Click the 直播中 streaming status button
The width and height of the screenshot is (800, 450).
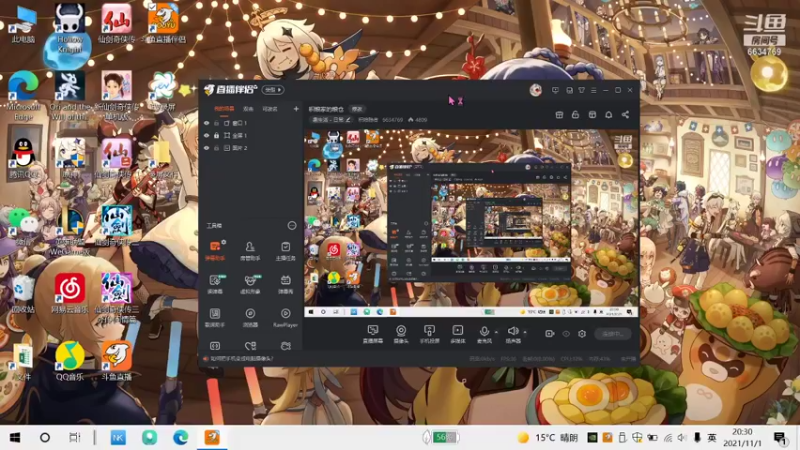pyautogui.click(x=613, y=334)
